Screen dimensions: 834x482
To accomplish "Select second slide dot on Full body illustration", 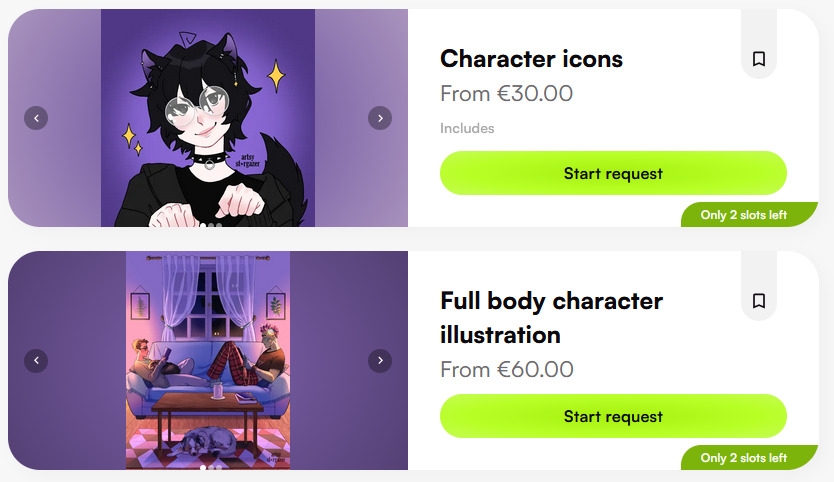I will point(211,467).
